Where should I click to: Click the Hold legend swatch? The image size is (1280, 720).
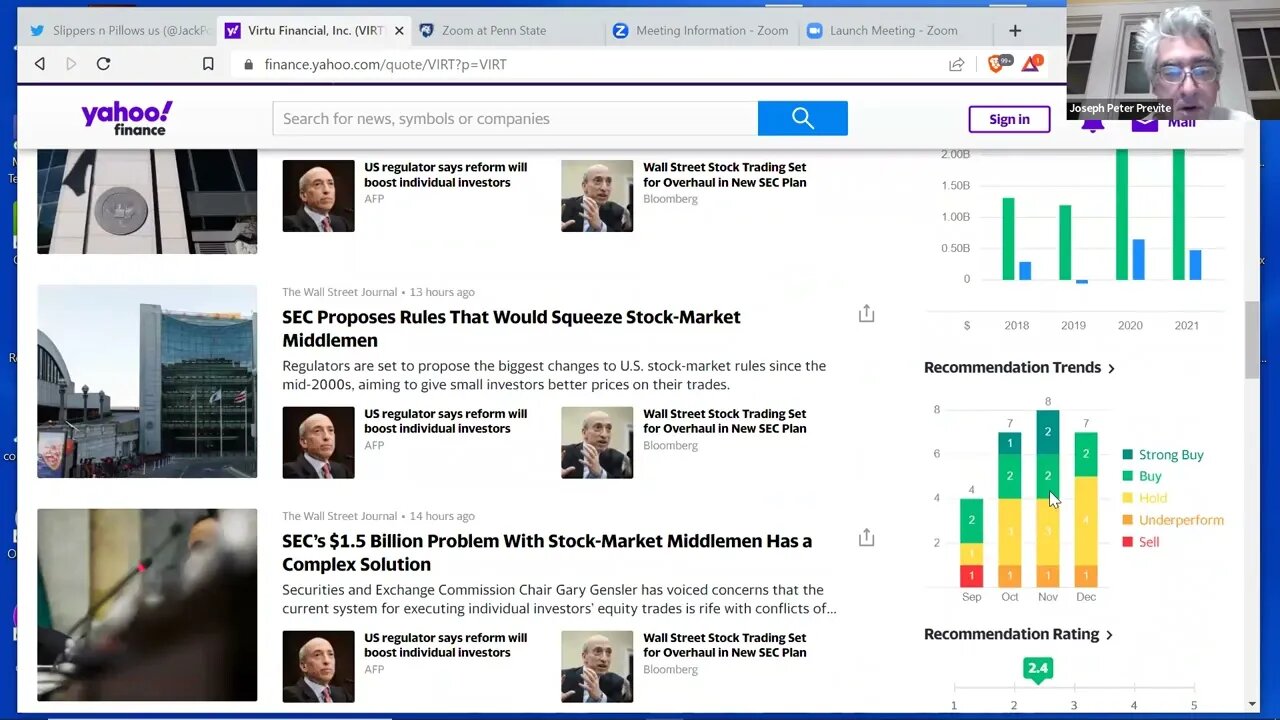[x=1128, y=498]
